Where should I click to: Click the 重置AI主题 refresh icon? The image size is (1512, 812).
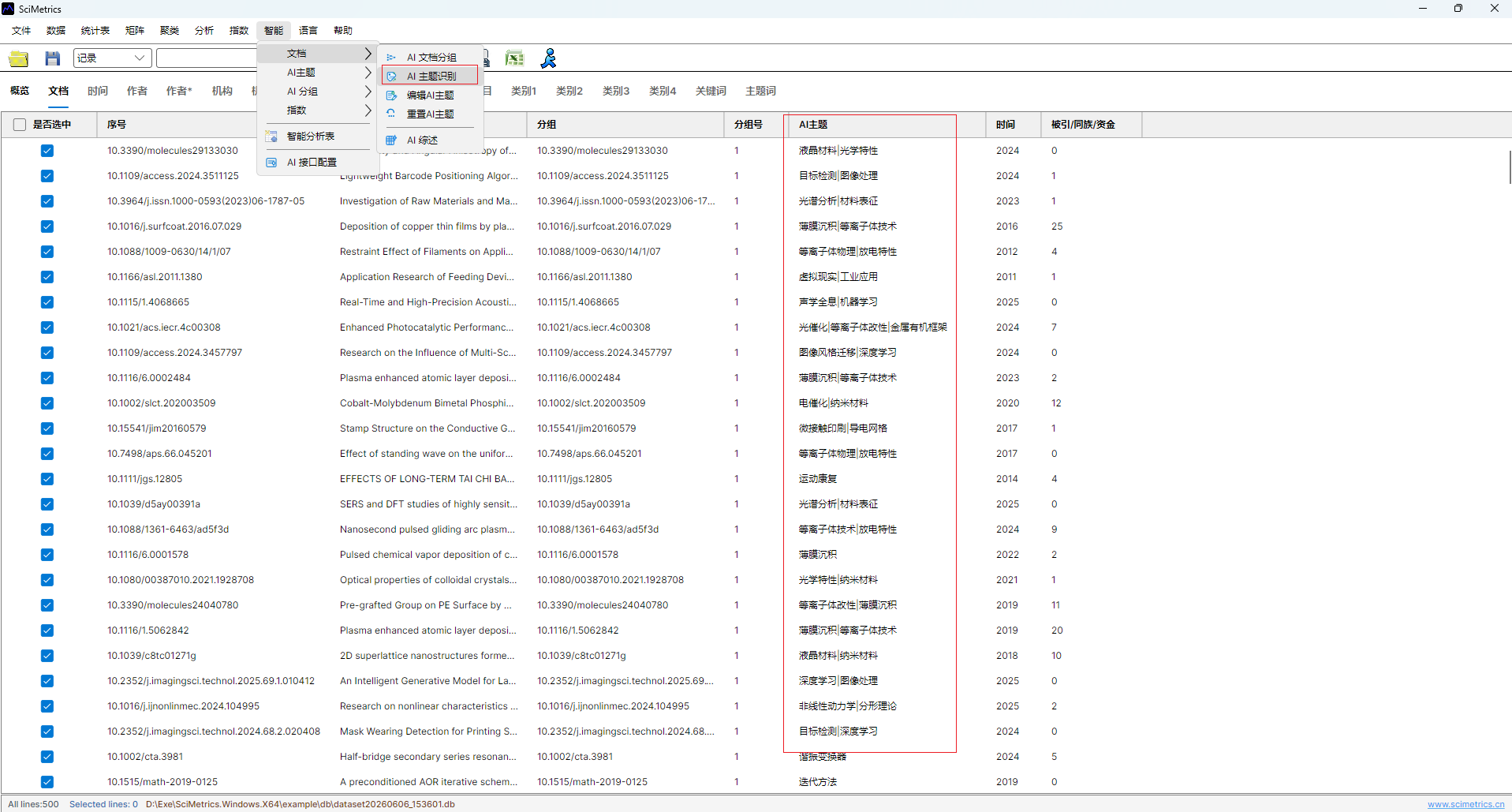(391, 114)
